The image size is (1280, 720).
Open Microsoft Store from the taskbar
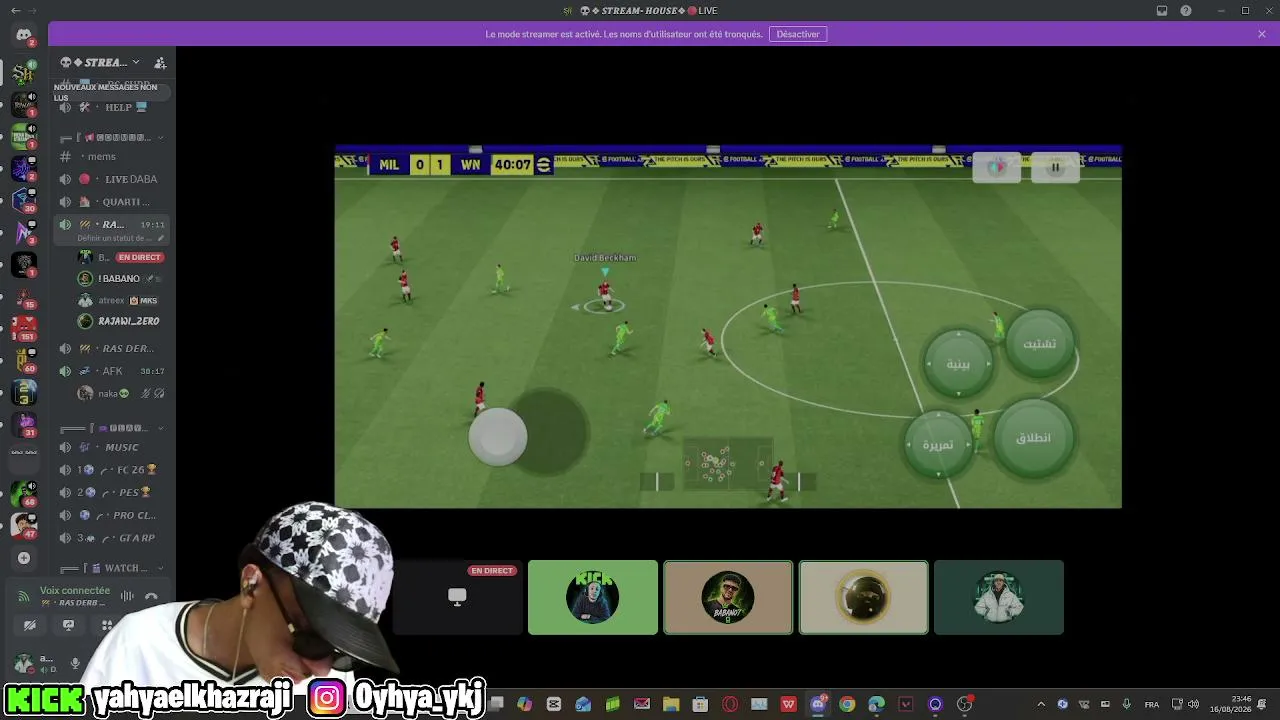701,704
